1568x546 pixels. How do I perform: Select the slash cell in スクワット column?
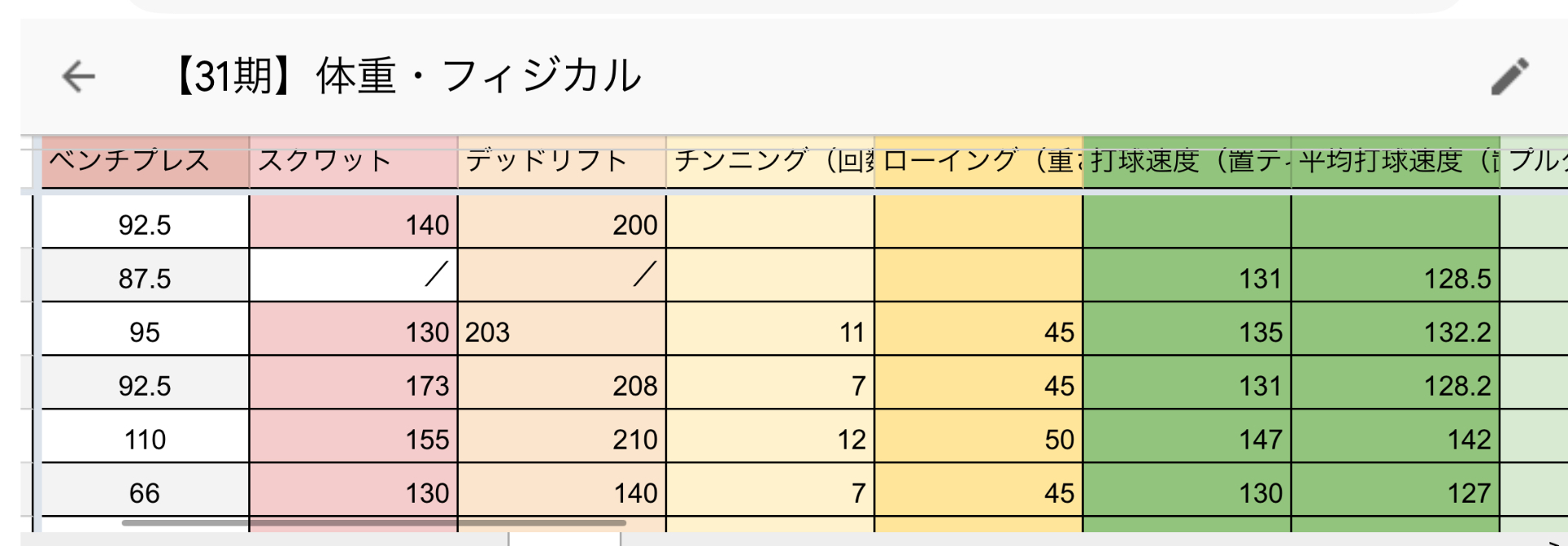pos(353,275)
